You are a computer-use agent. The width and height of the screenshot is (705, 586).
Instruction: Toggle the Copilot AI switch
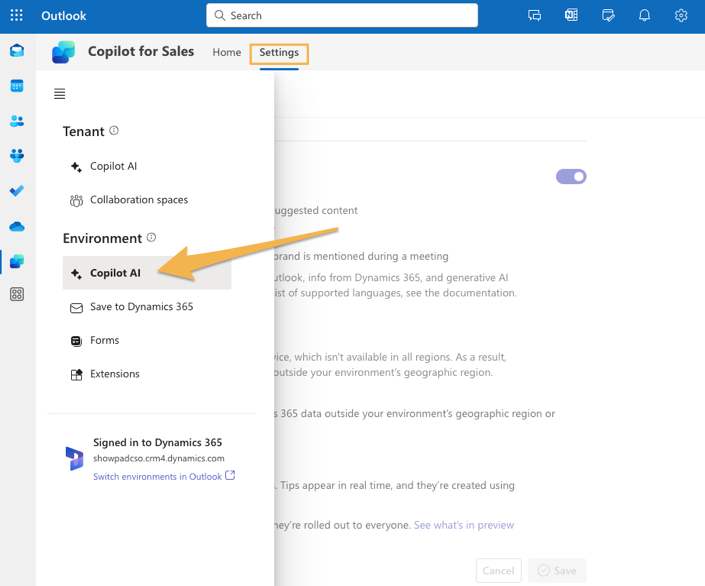(571, 176)
